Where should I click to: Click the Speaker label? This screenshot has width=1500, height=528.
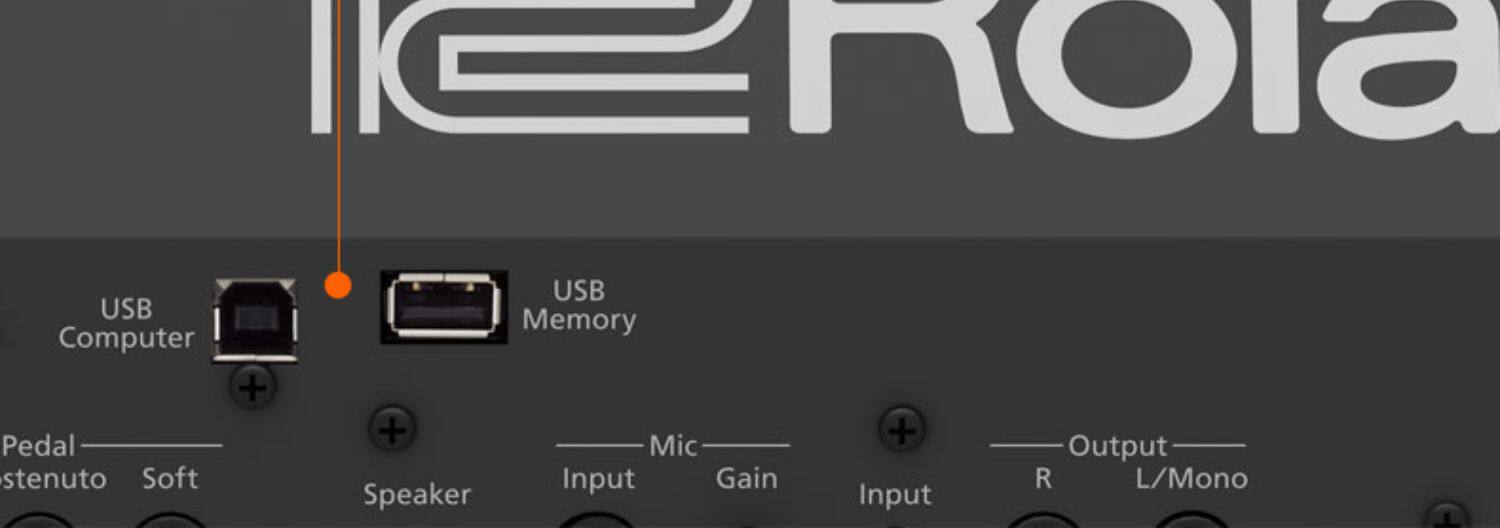click(x=417, y=495)
